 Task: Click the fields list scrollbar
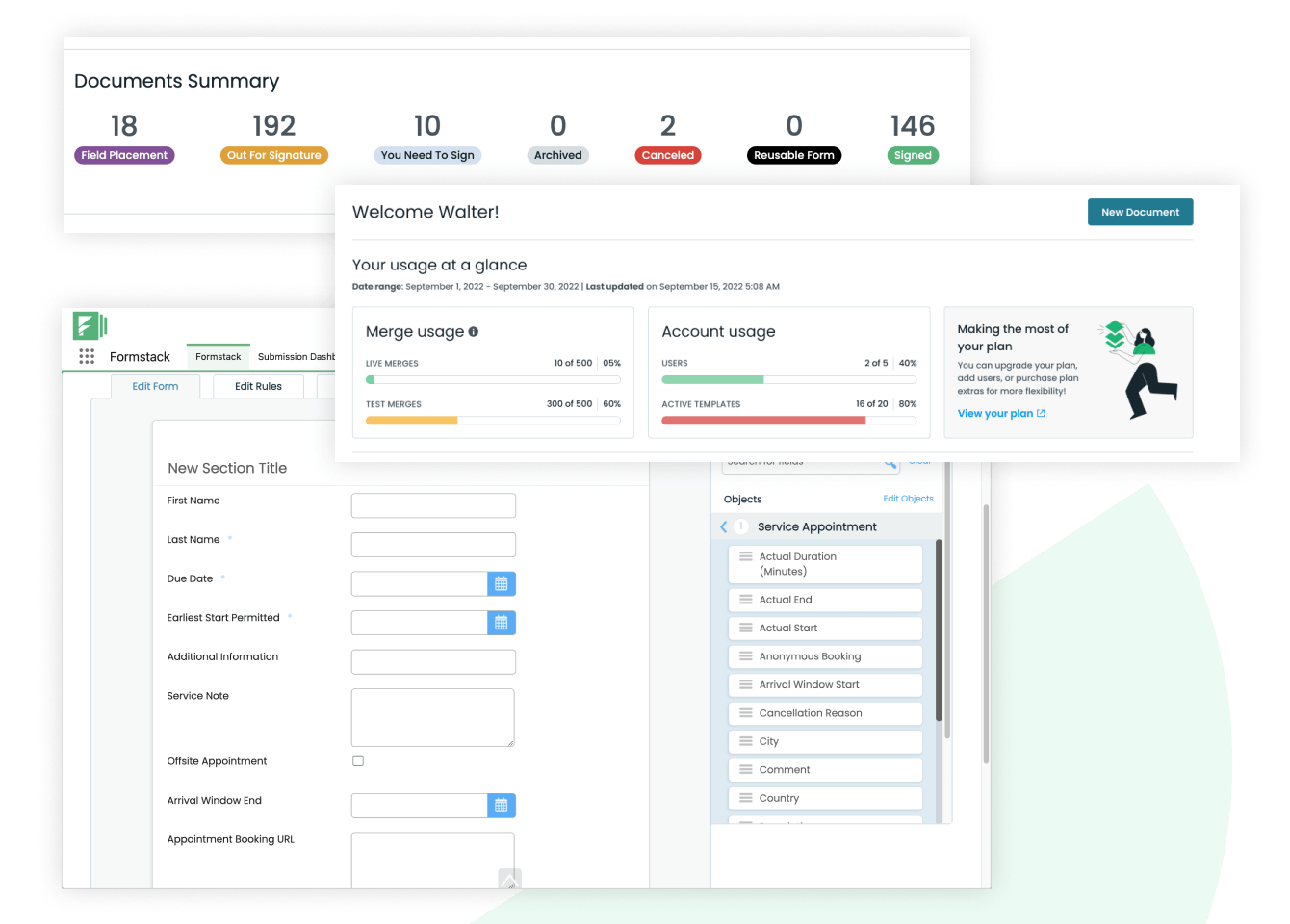[x=940, y=630]
